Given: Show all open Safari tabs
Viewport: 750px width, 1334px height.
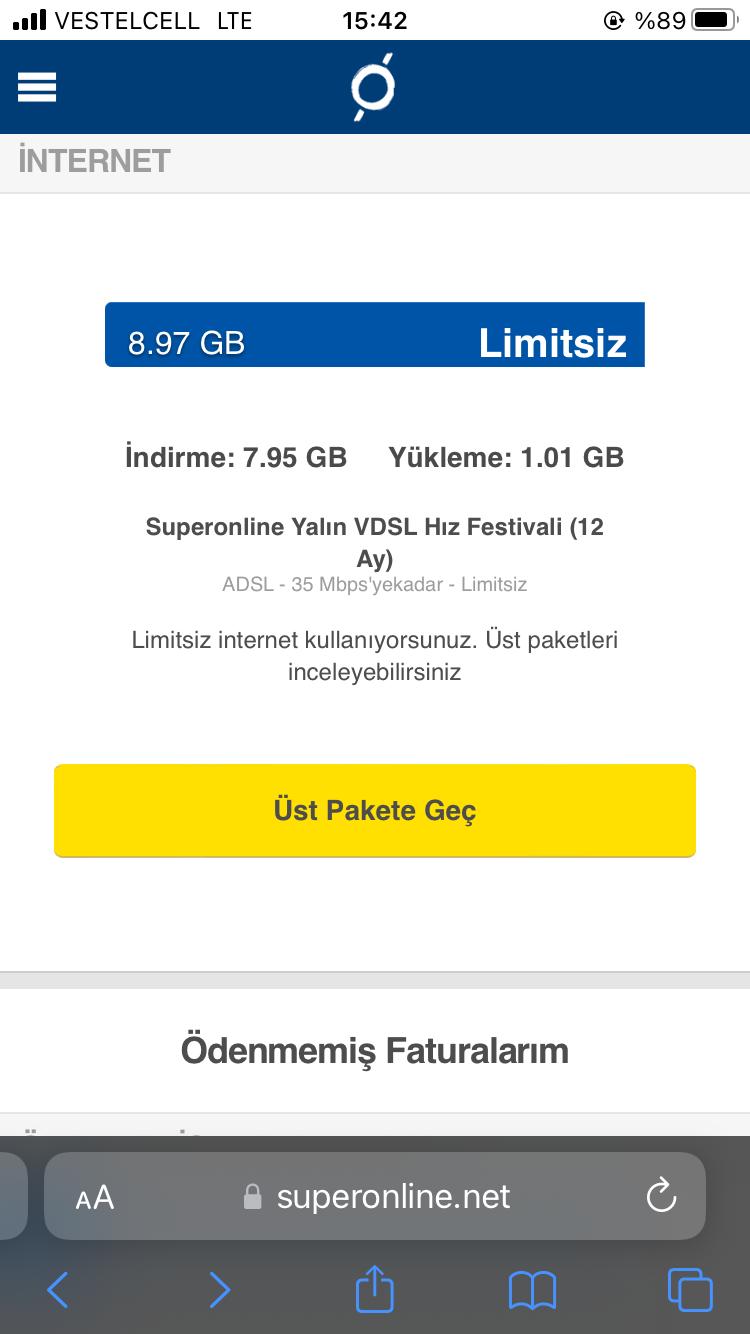Looking at the screenshot, I should point(690,1290).
